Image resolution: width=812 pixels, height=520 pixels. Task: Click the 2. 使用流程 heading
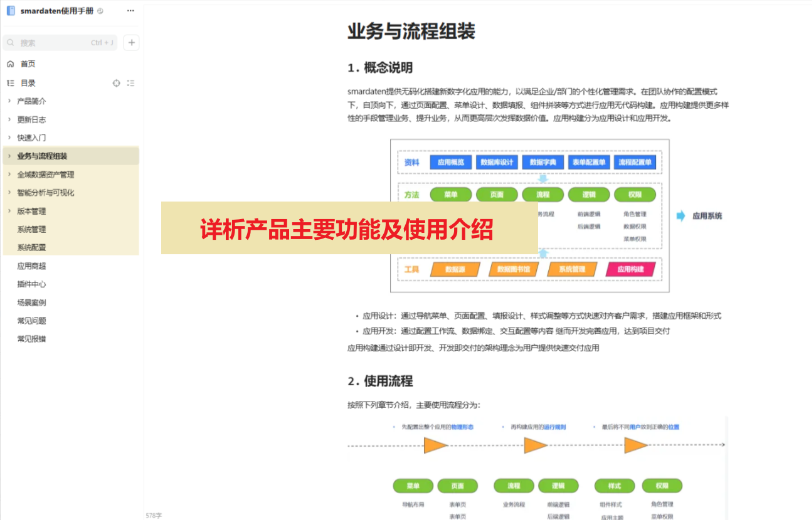(380, 381)
